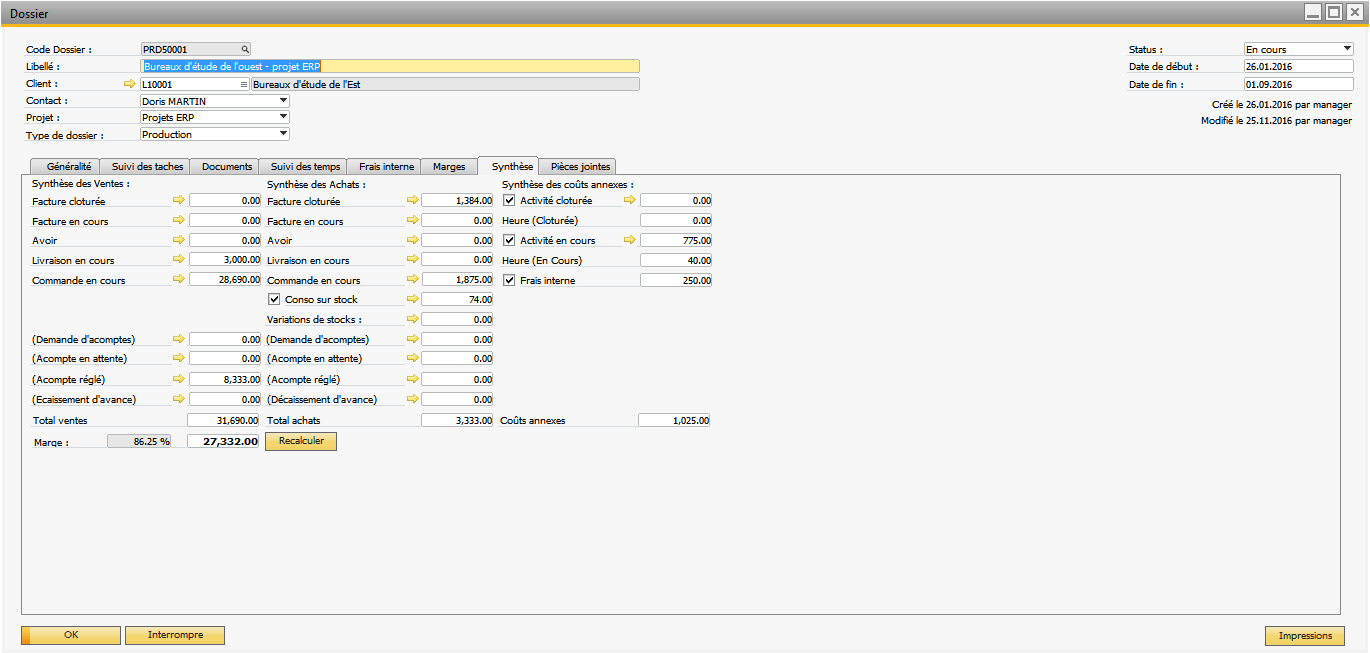Click the Impressions button
This screenshot has width=1370, height=653.
1304,636
